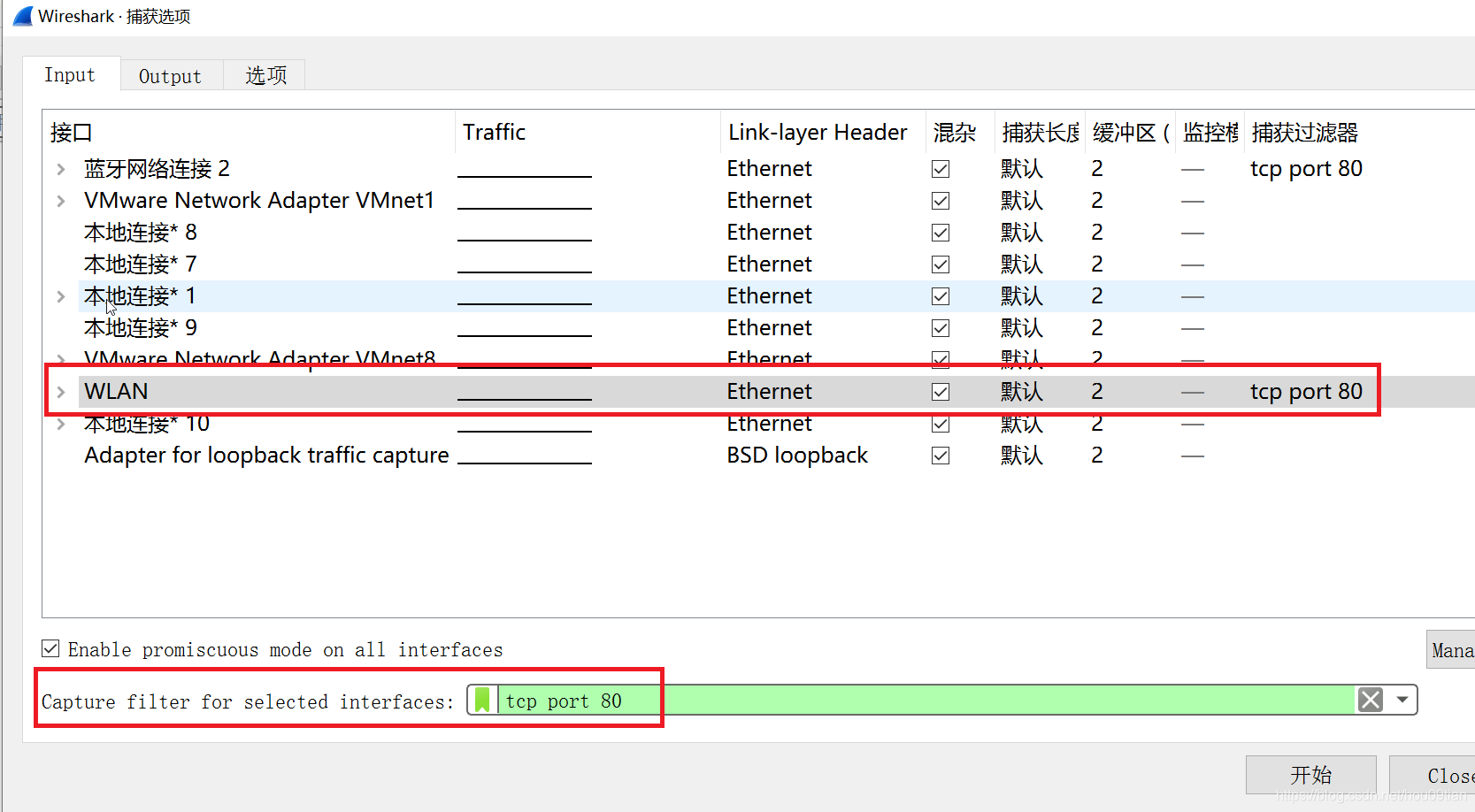Click buffer value 2 in loopback adapter row

1097,456
